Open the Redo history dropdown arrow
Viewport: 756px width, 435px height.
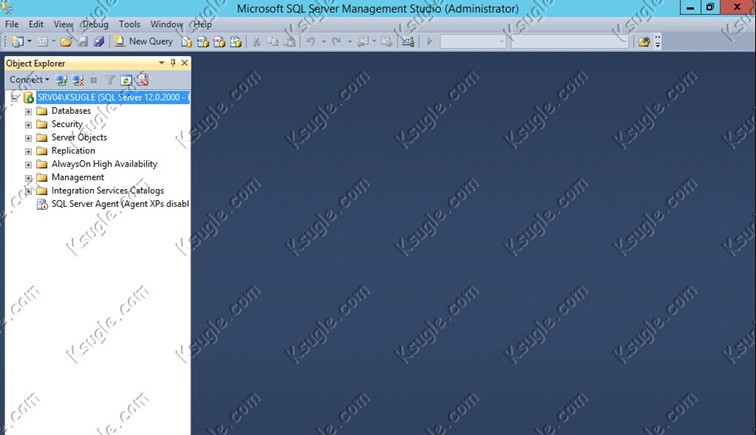coord(350,42)
